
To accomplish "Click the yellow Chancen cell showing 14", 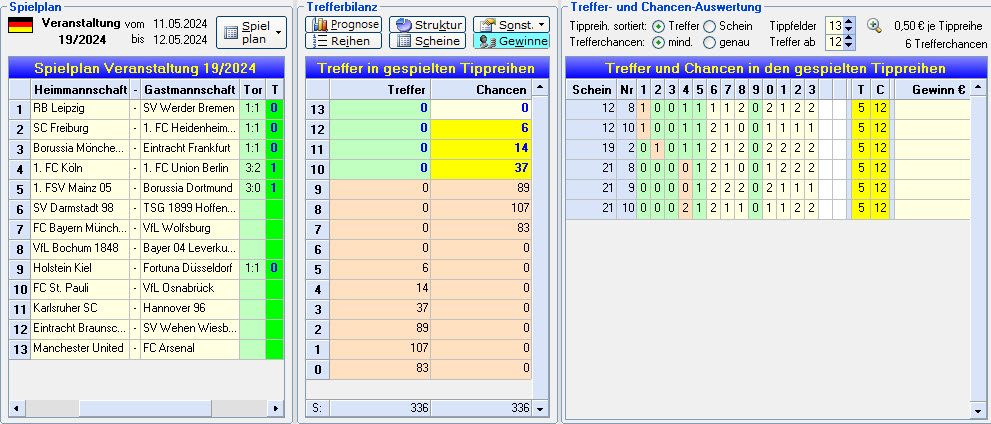I will click(x=481, y=148).
